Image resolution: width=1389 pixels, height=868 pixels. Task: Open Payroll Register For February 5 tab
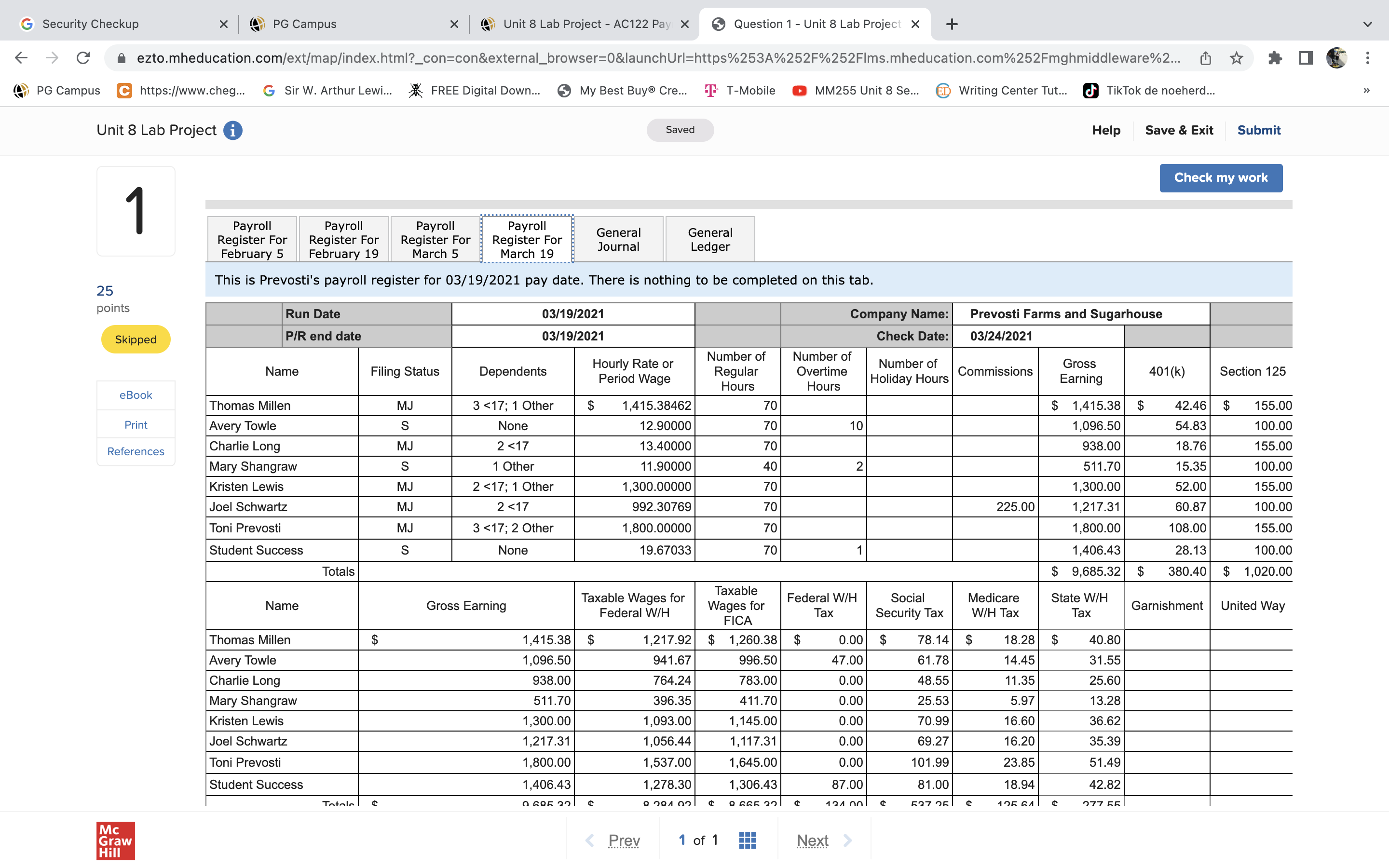(252, 239)
